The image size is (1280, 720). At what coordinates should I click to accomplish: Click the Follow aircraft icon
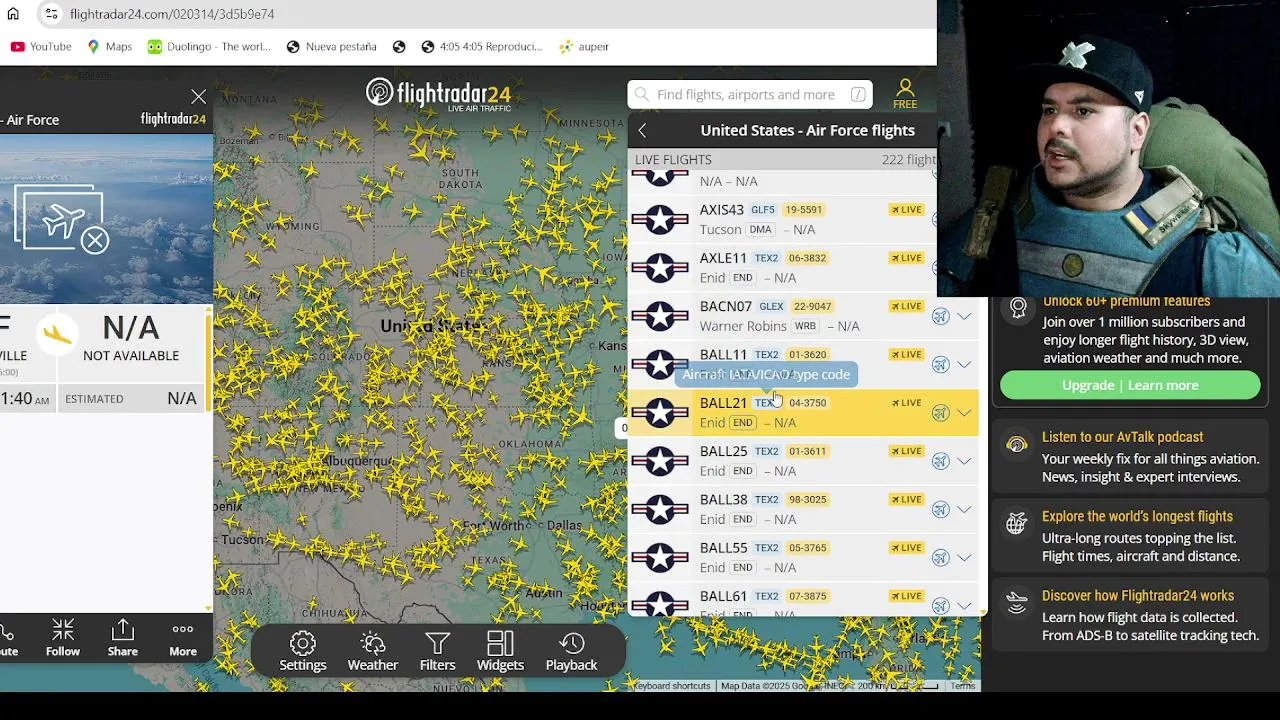(62, 638)
